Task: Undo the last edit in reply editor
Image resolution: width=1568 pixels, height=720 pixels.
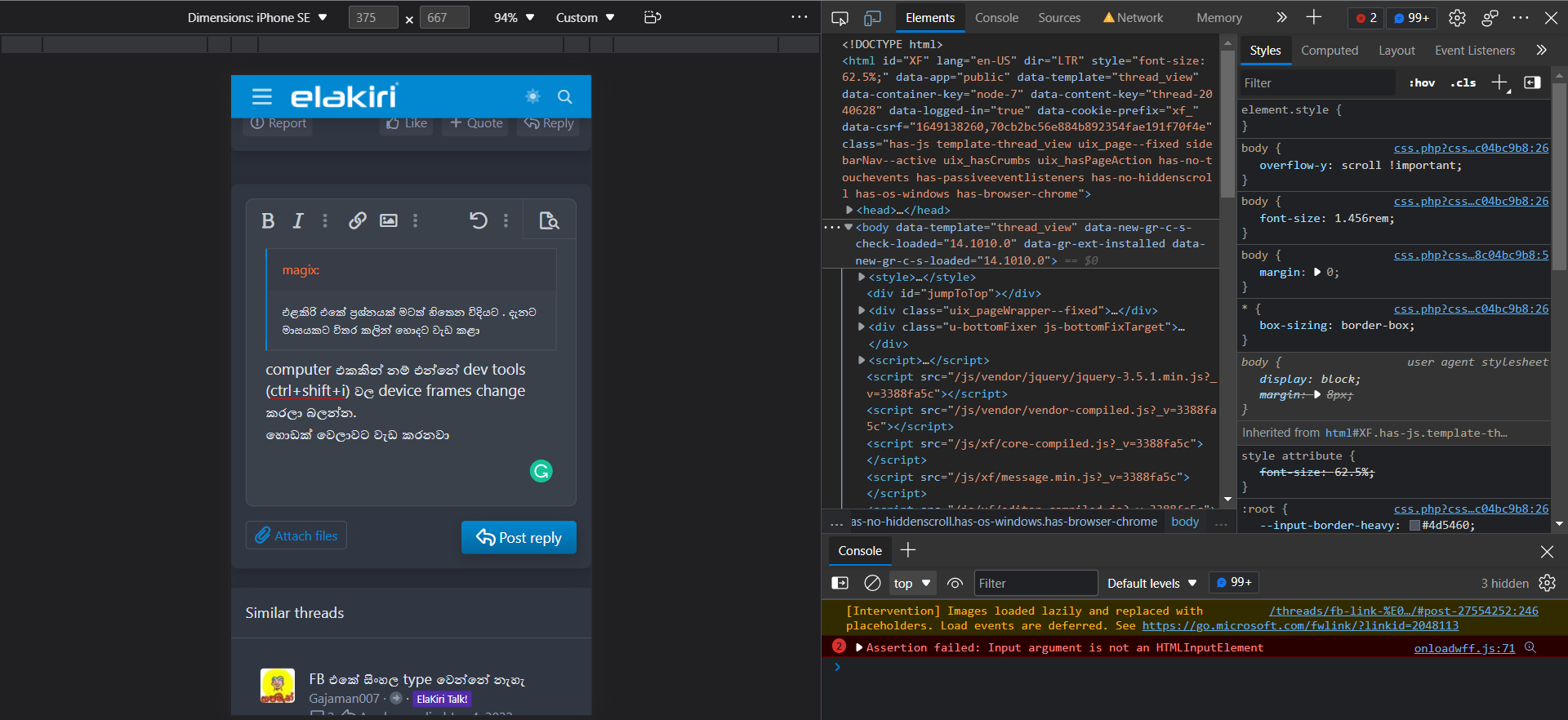Action: (x=479, y=220)
